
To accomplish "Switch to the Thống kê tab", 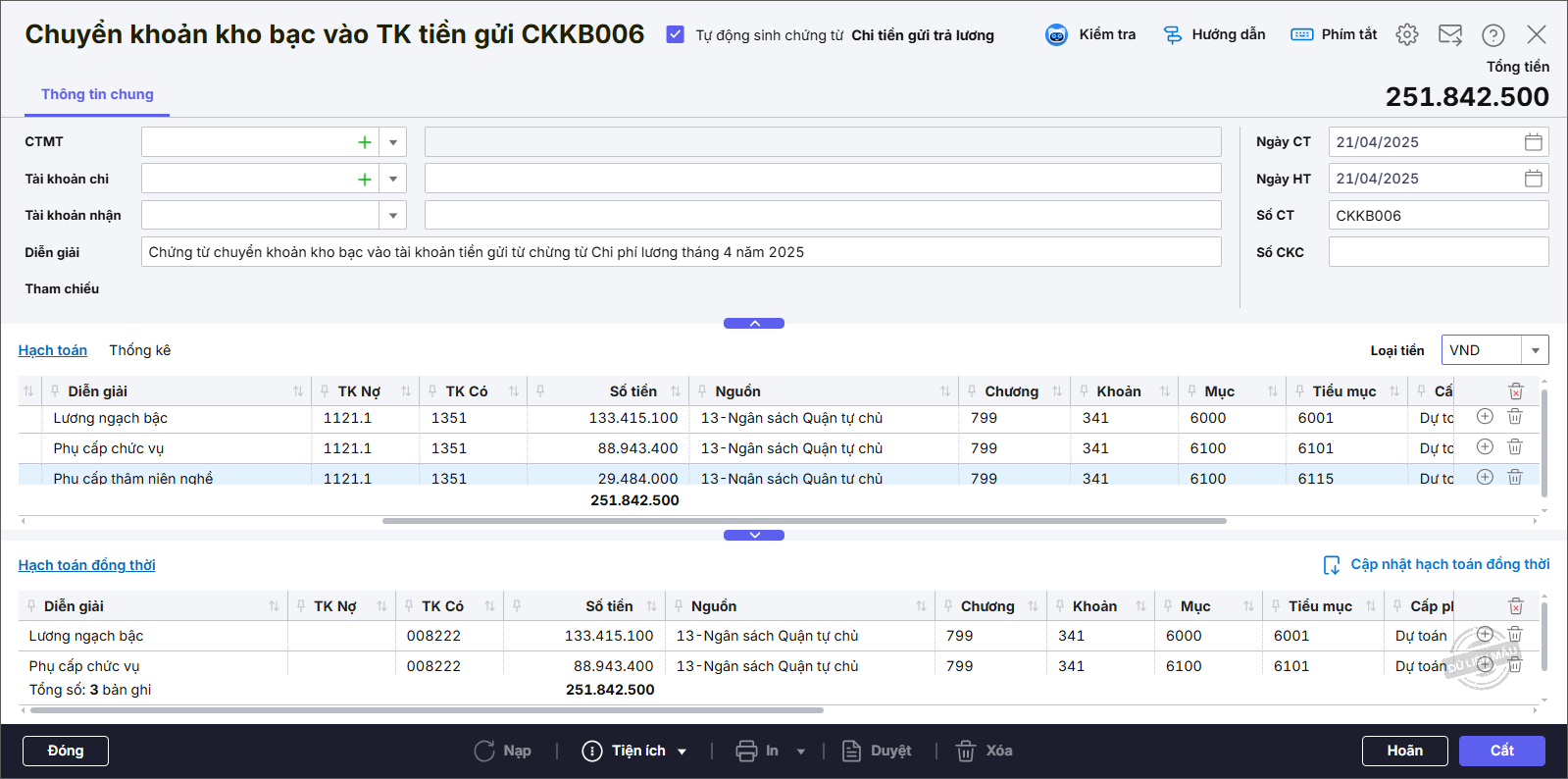I will [139, 350].
